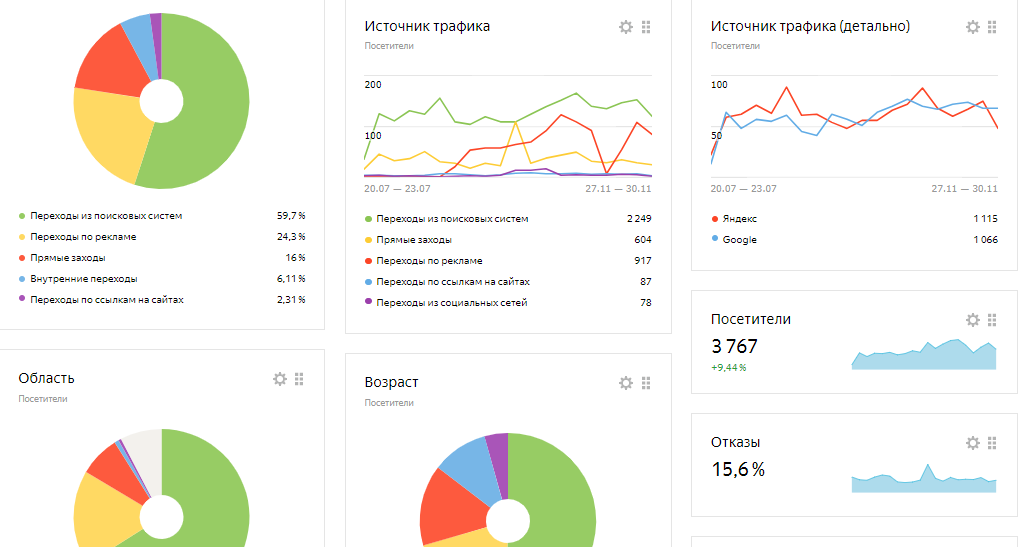
Task: Click the Google value 1 066
Action: pyautogui.click(x=986, y=240)
